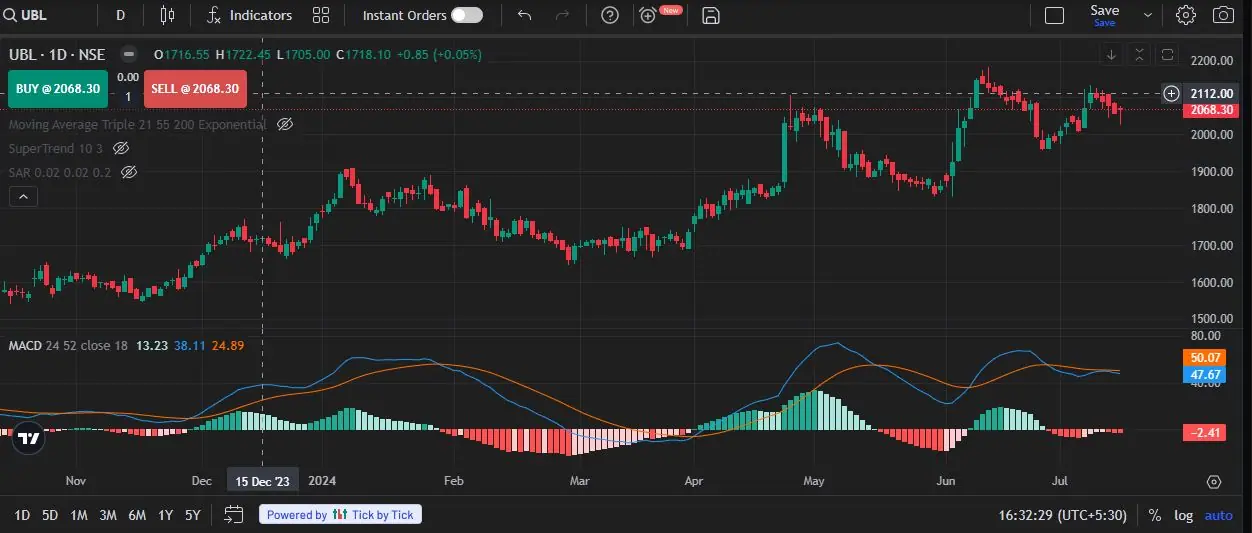1252x533 pixels.
Task: Select SuperTrend 10 3 indicator label
Action: [56, 148]
